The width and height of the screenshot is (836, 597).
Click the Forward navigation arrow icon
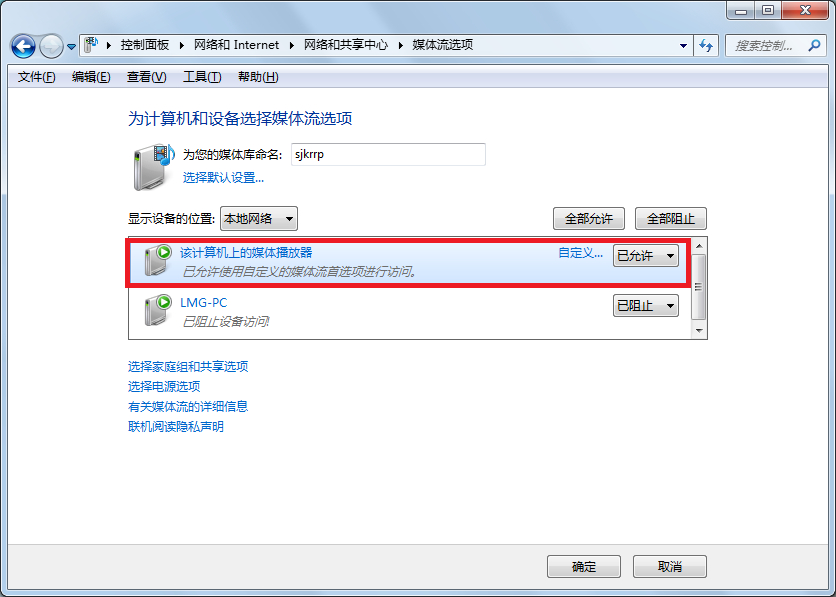(x=51, y=46)
